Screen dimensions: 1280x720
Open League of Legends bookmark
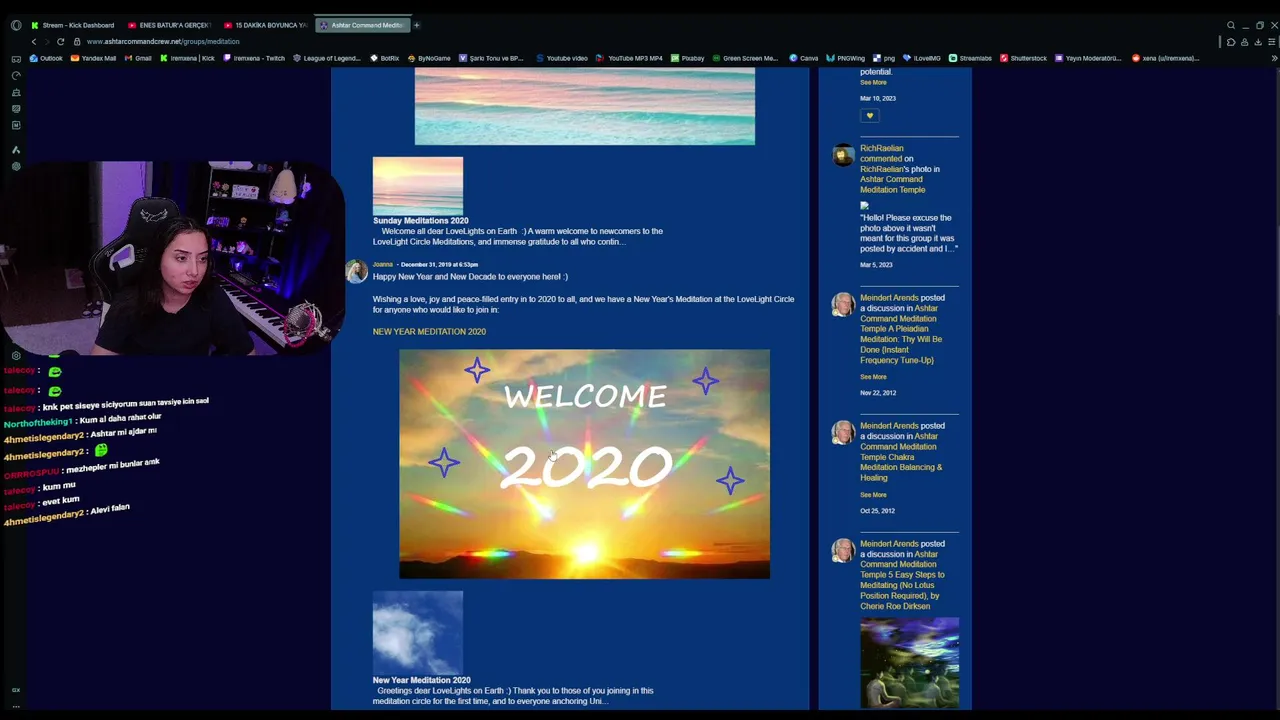(x=326, y=58)
